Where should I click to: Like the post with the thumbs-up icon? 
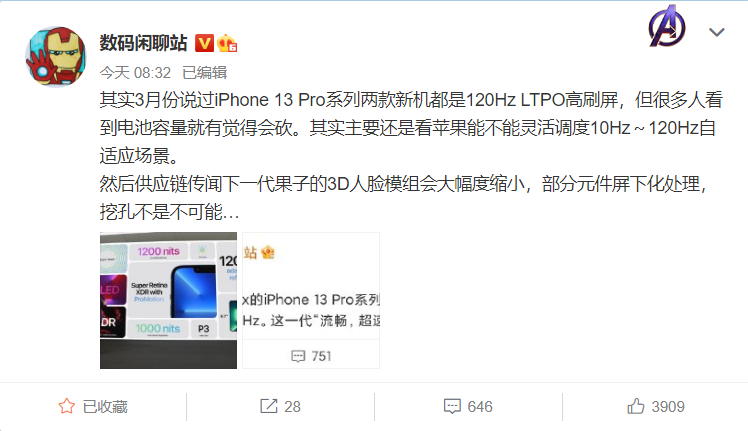click(635, 406)
